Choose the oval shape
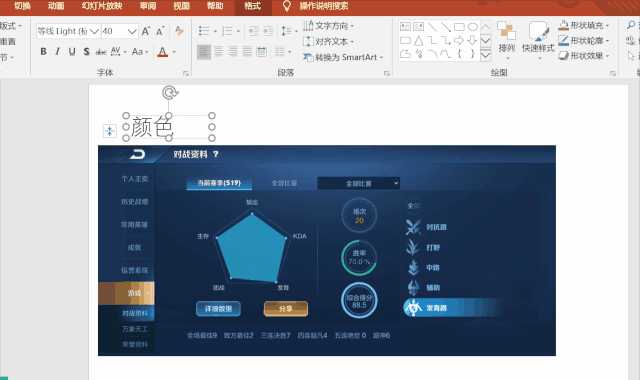 pyautogui.click(x=473, y=27)
